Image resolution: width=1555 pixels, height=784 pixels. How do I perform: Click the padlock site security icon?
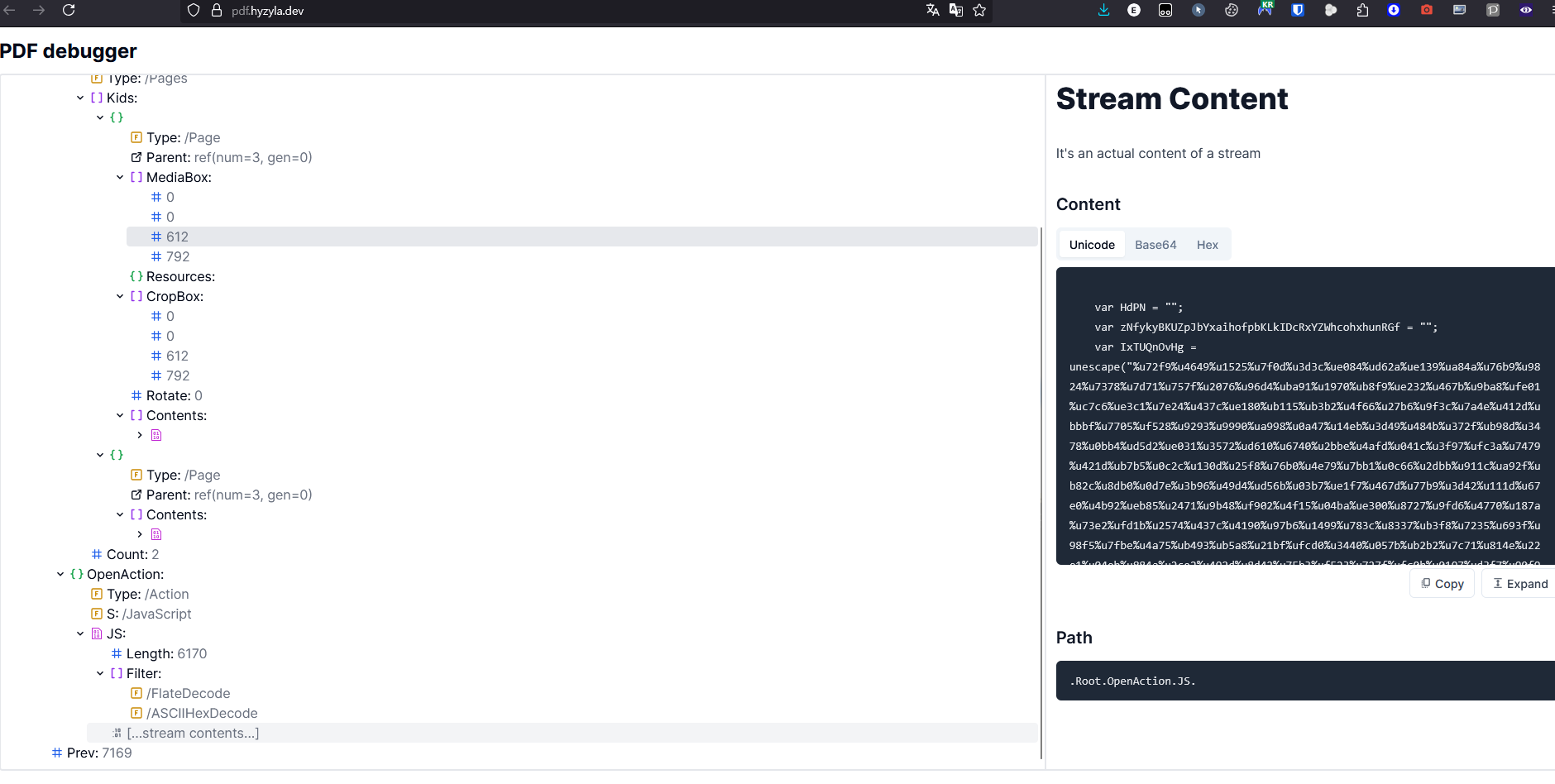(x=217, y=11)
